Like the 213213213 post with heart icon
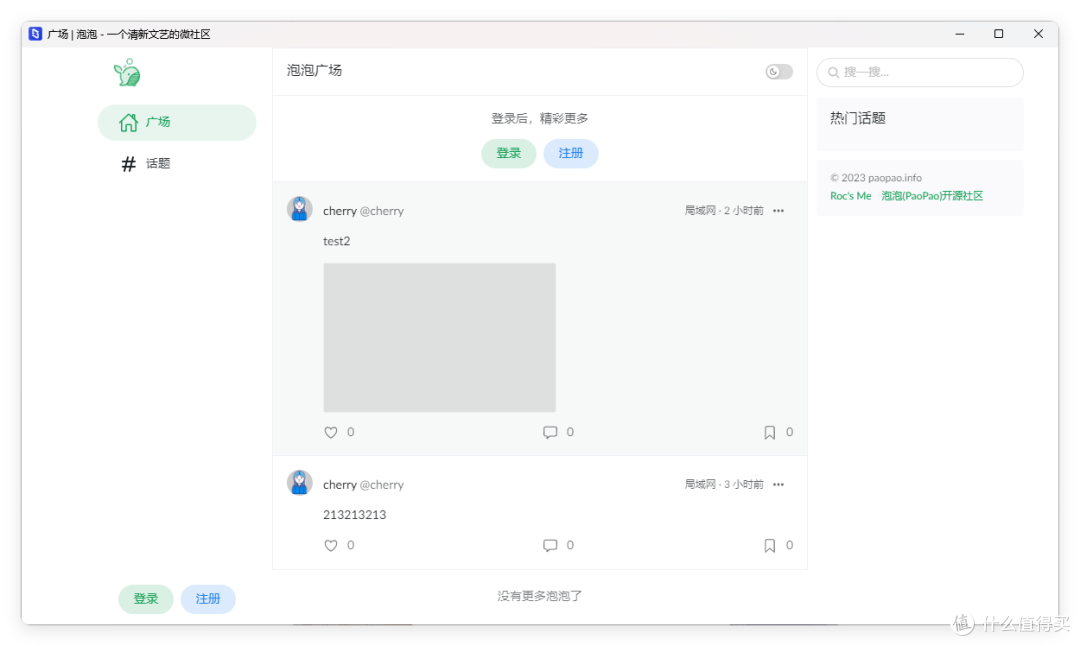This screenshot has width=1080, height=646. tap(331, 545)
